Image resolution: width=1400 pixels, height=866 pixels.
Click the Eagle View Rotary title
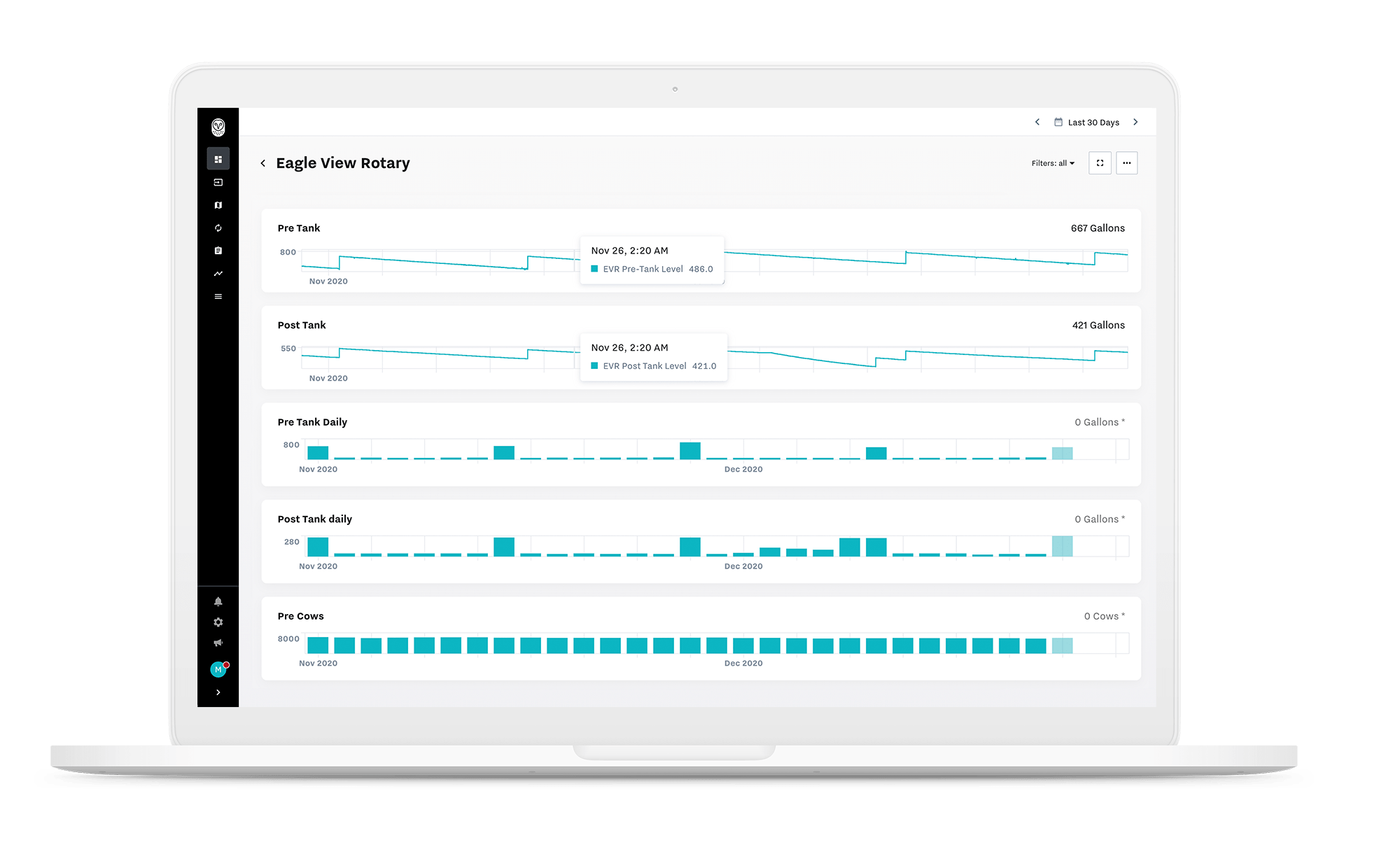point(343,163)
